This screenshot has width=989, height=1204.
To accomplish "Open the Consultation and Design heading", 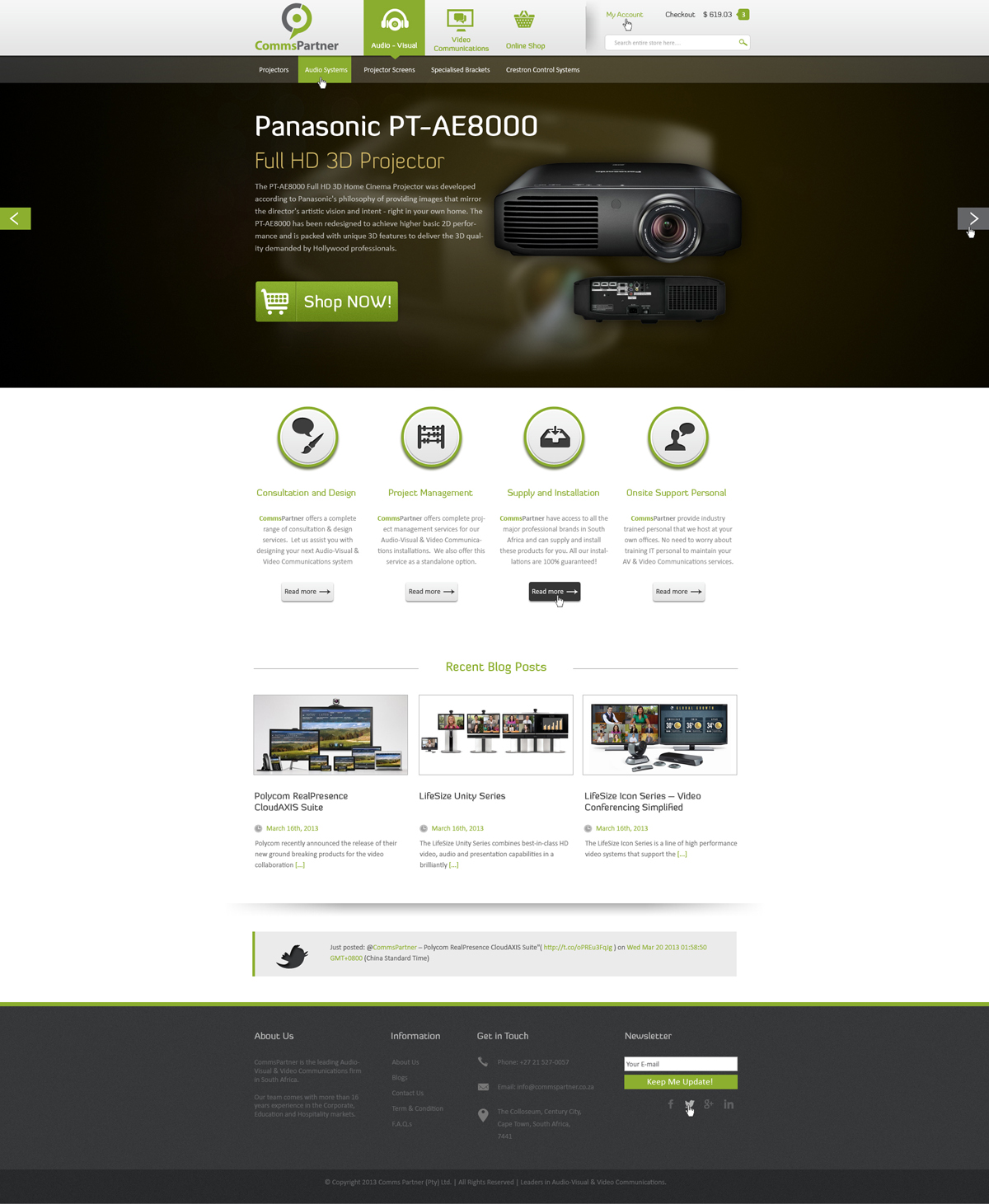I will pyautogui.click(x=306, y=493).
